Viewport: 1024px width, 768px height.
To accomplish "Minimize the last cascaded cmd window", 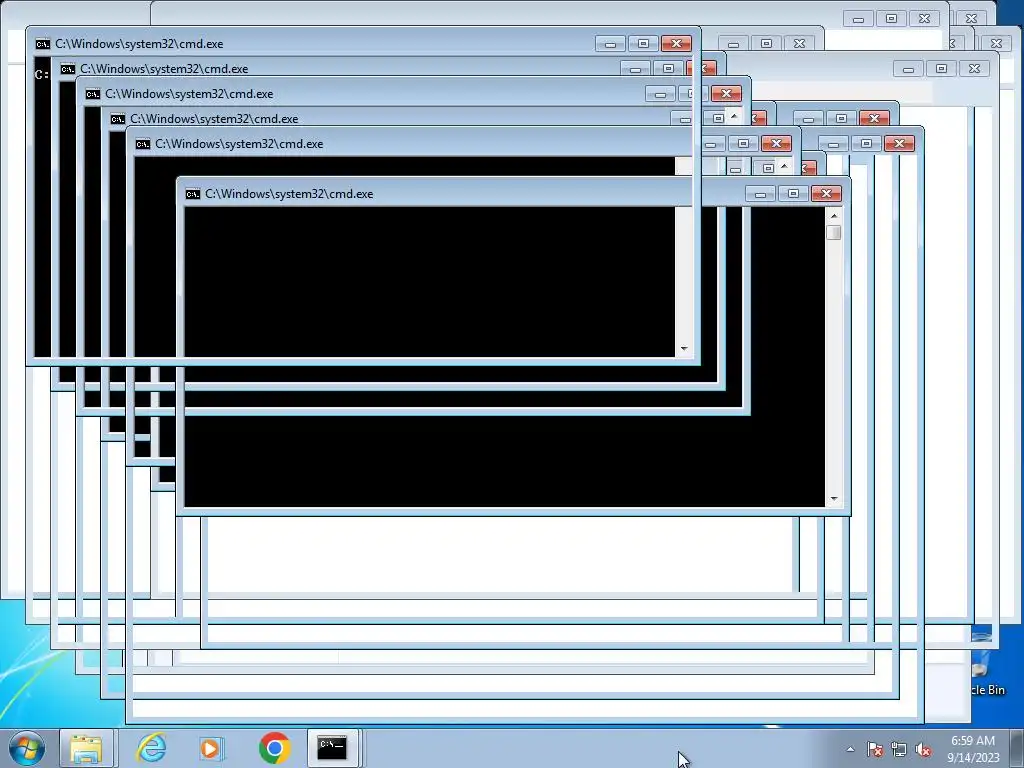I will (761, 194).
